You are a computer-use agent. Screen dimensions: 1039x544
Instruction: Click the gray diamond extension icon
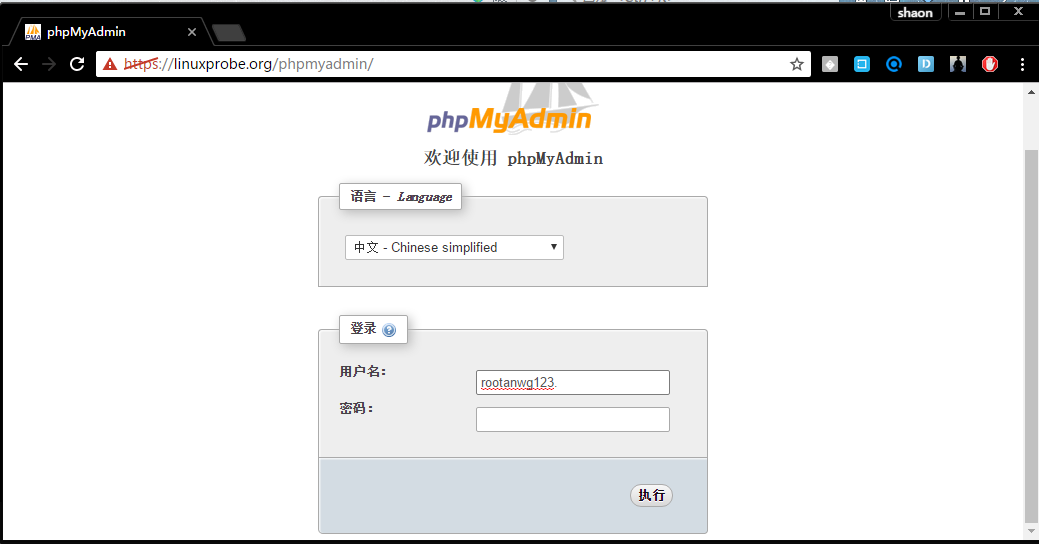830,64
